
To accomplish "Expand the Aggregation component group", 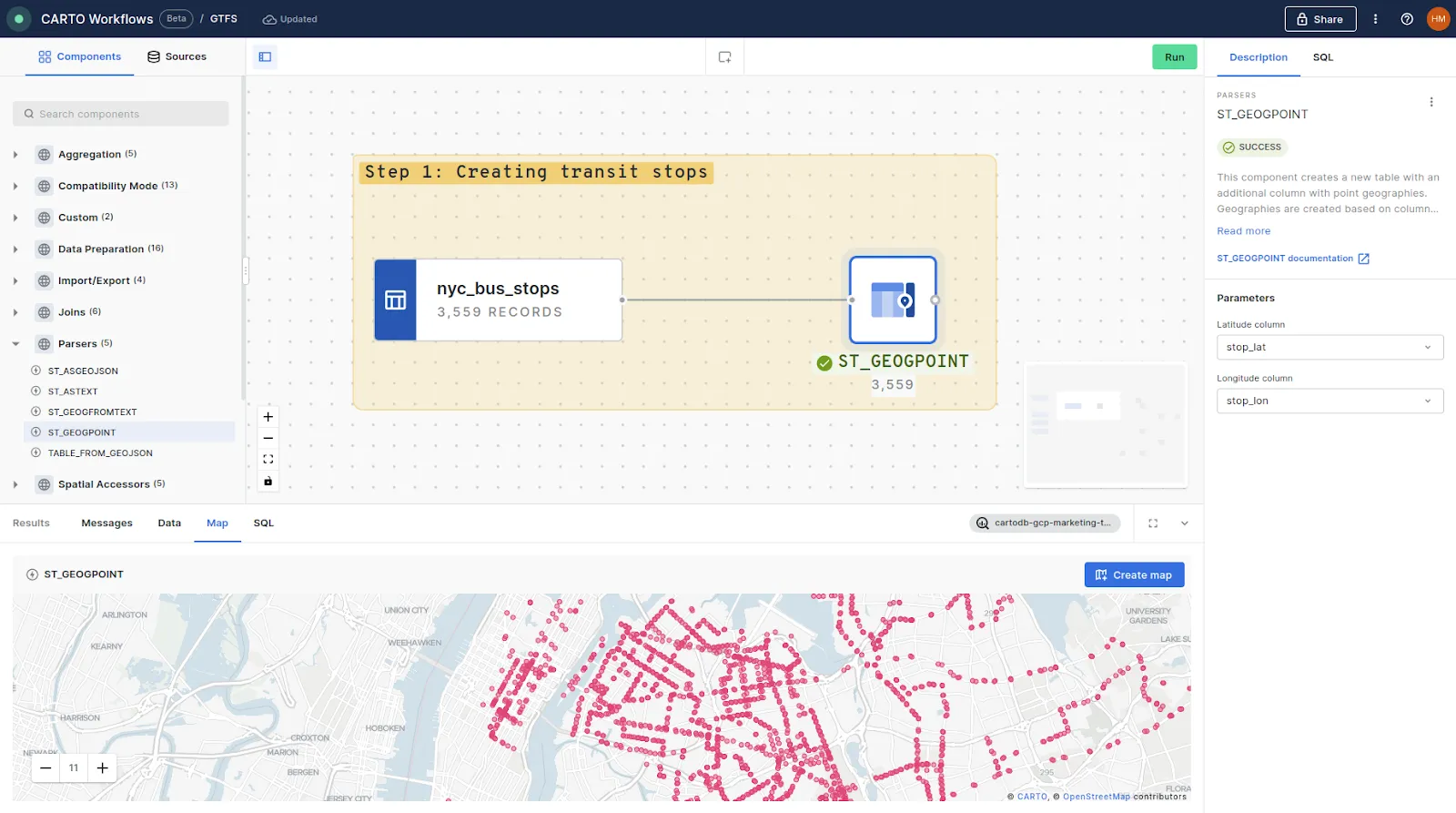I will pyautogui.click(x=15, y=155).
